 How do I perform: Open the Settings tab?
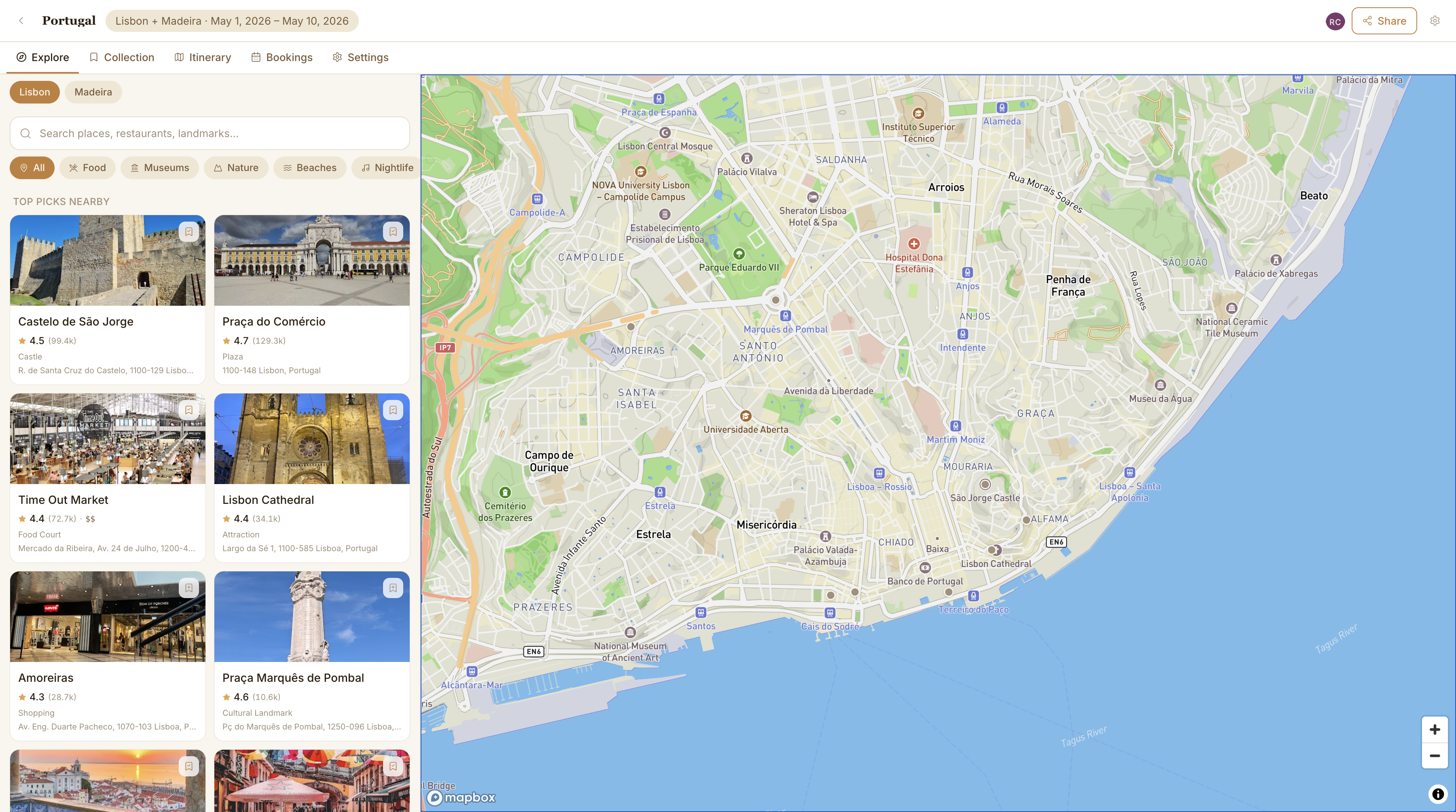(x=360, y=57)
